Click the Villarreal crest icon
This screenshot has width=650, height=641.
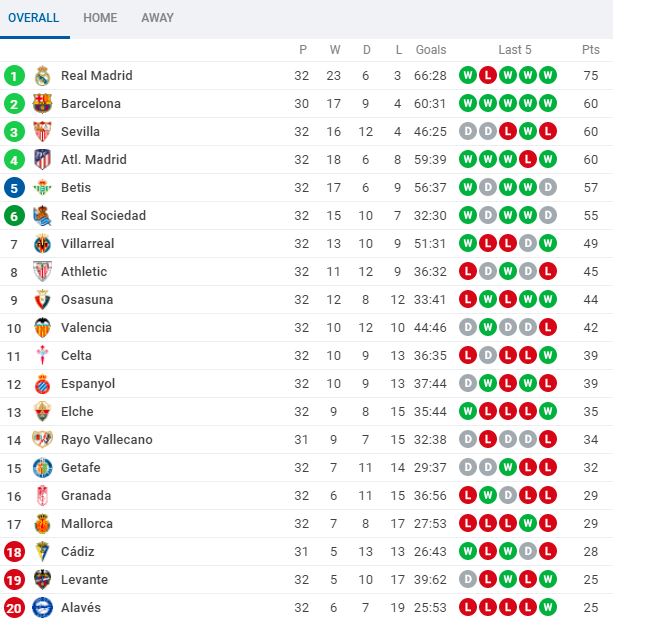click(42, 244)
